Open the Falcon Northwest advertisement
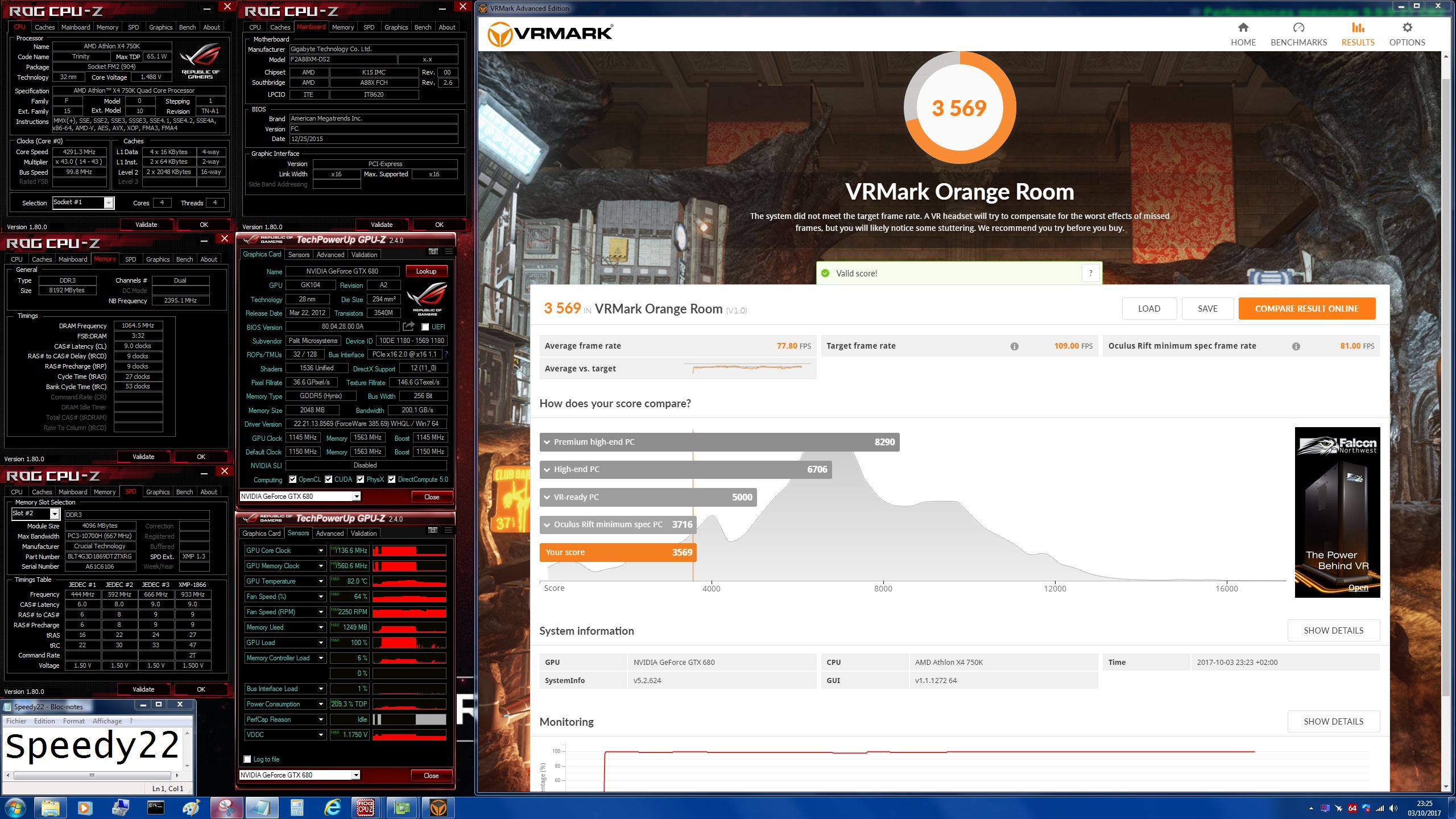The image size is (1456, 819). coord(1337,512)
